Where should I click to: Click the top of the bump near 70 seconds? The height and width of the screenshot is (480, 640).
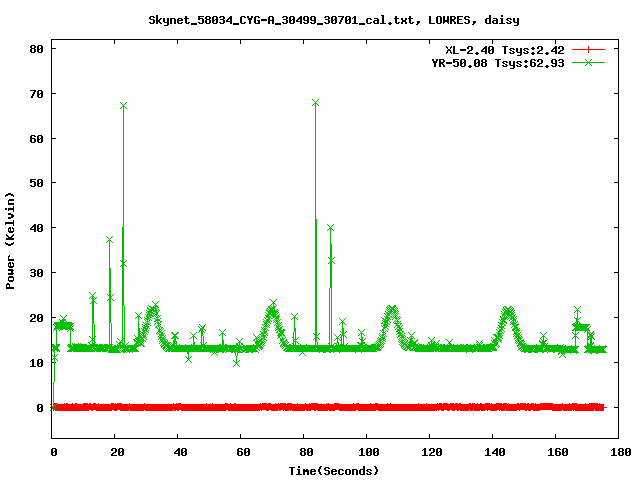pos(272,307)
